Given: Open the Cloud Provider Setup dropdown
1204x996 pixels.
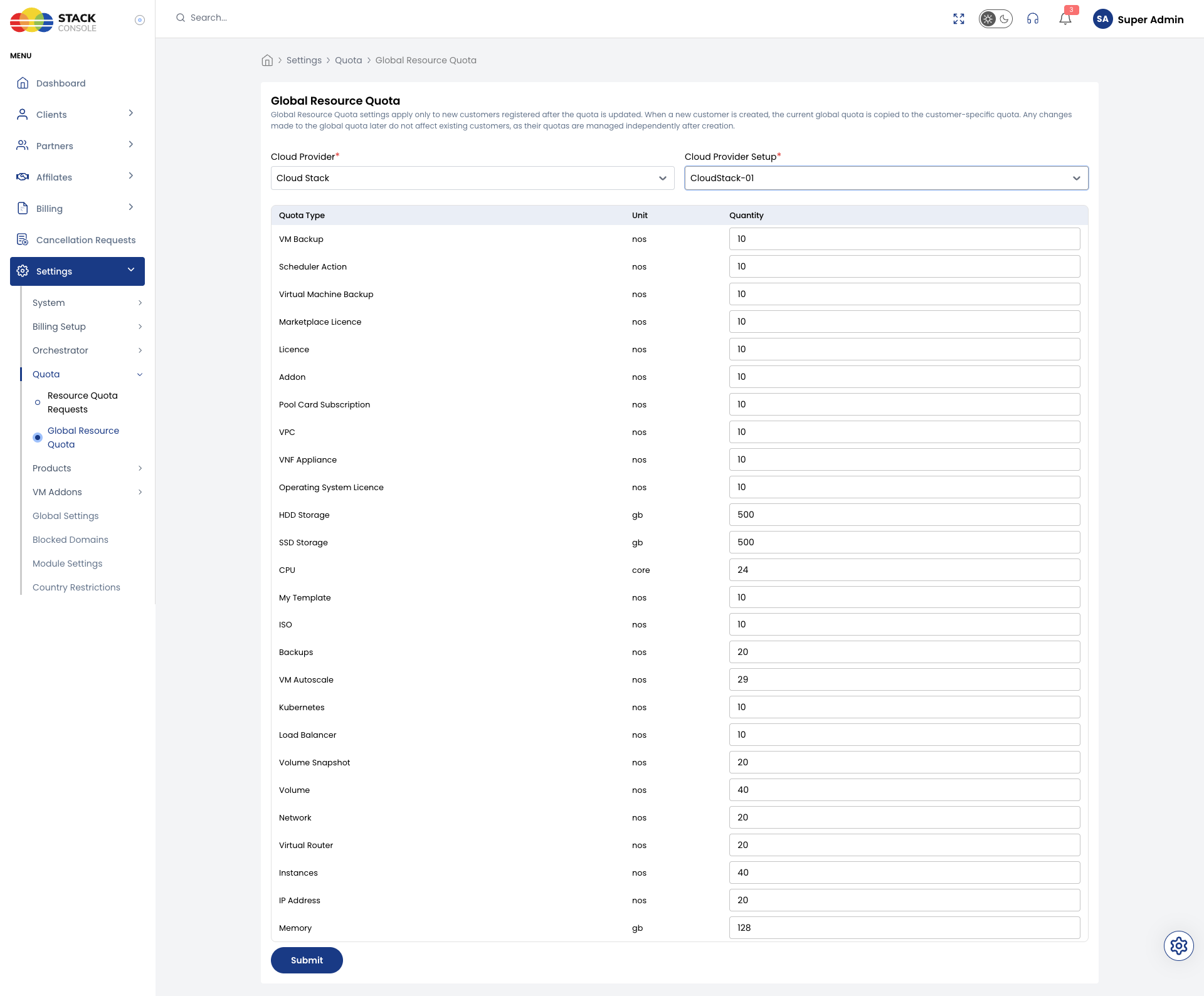Looking at the screenshot, I should click(x=886, y=178).
